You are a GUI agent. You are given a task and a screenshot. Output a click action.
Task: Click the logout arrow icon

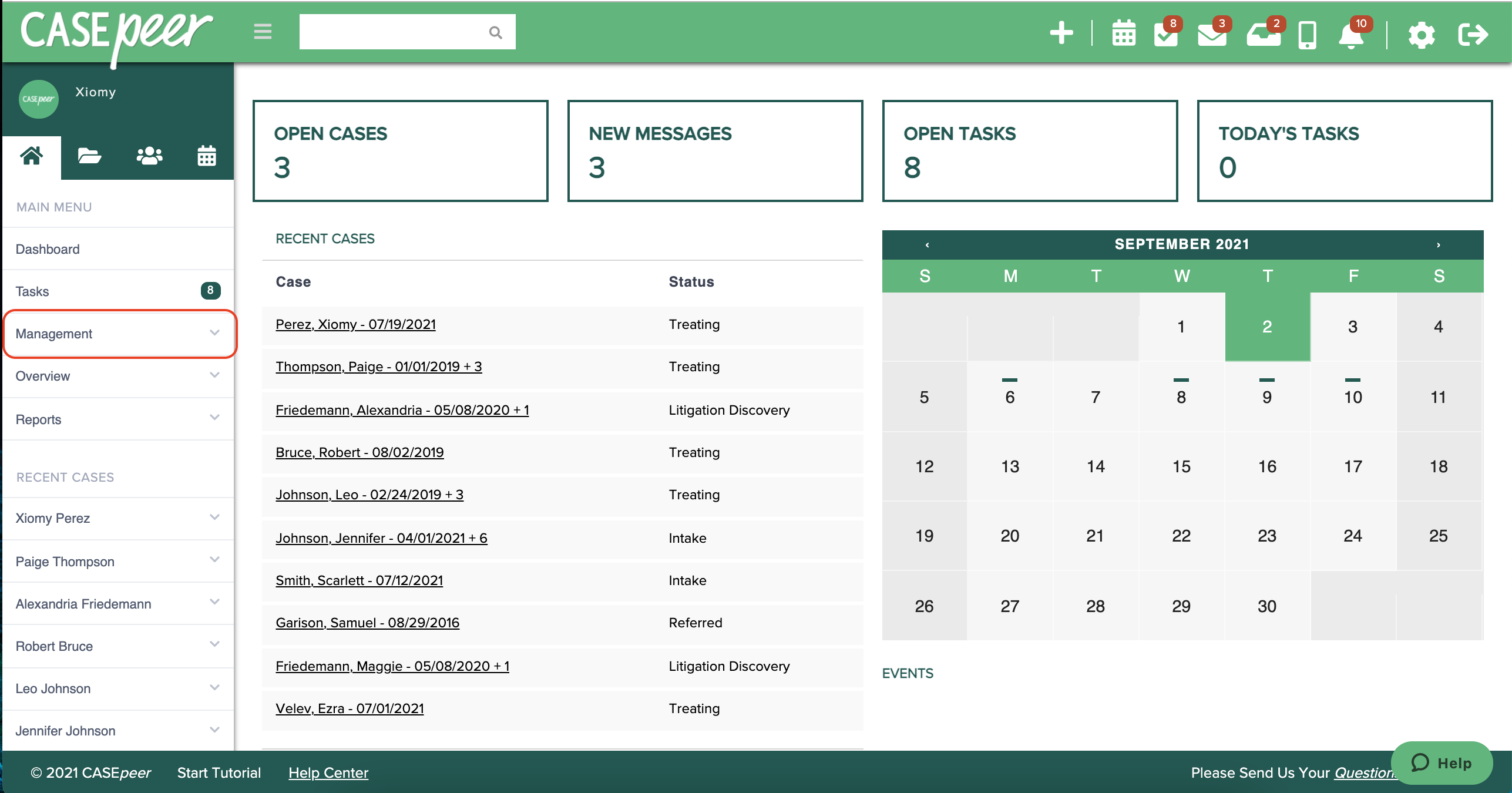[x=1473, y=35]
